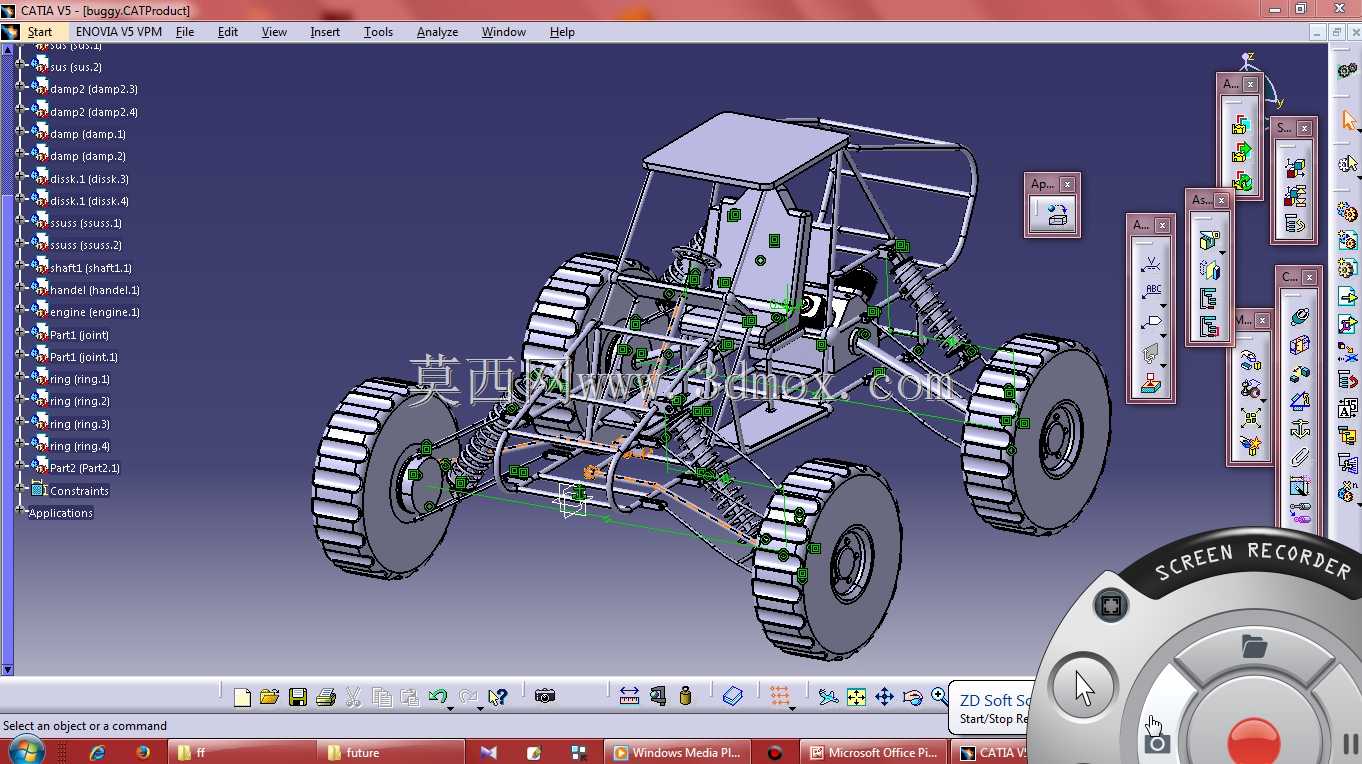The image size is (1362, 764).
Task: Click the Contact Constraint icon
Action: point(1299,345)
